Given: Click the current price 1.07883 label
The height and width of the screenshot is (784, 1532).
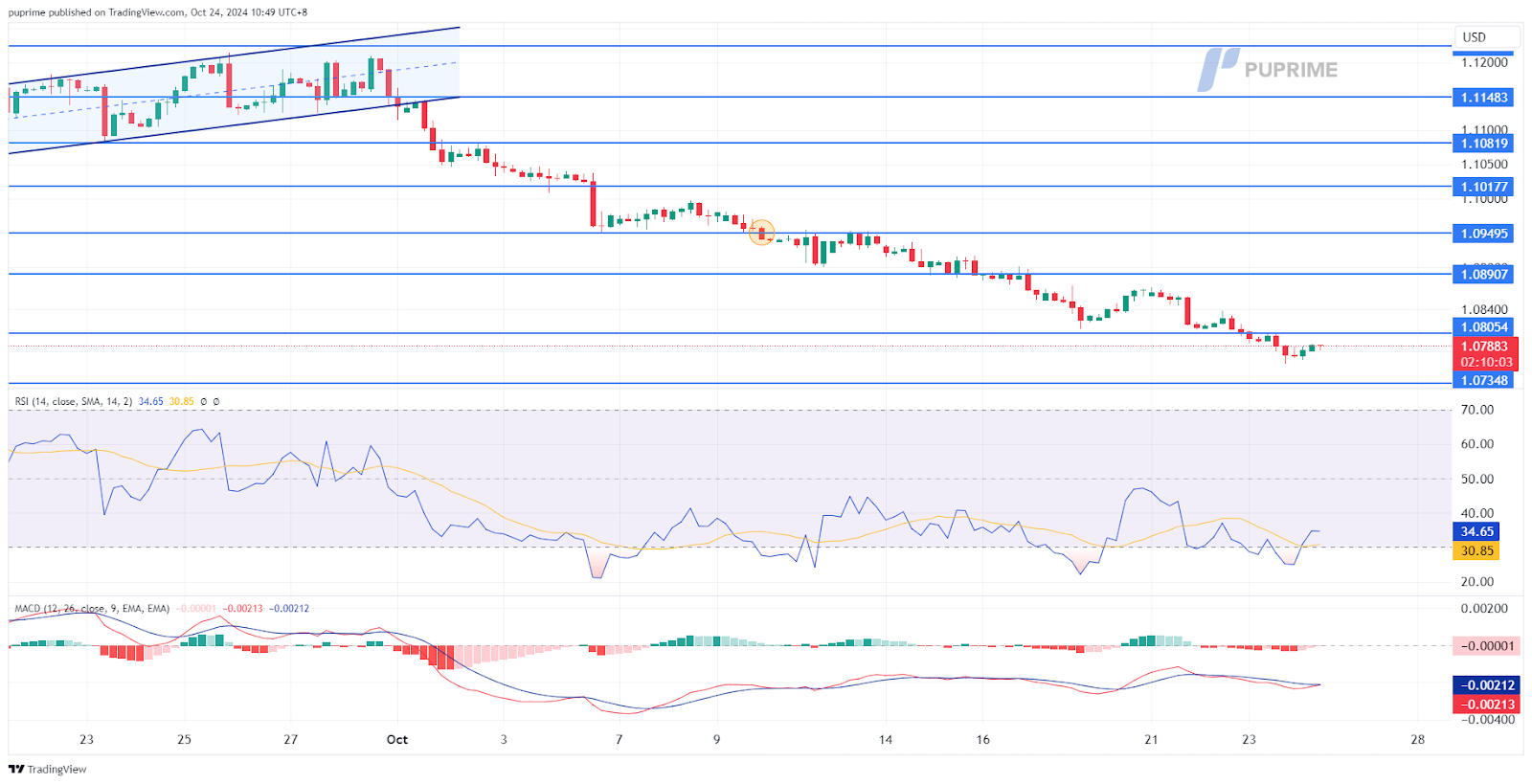Looking at the screenshot, I should click(x=1484, y=347).
